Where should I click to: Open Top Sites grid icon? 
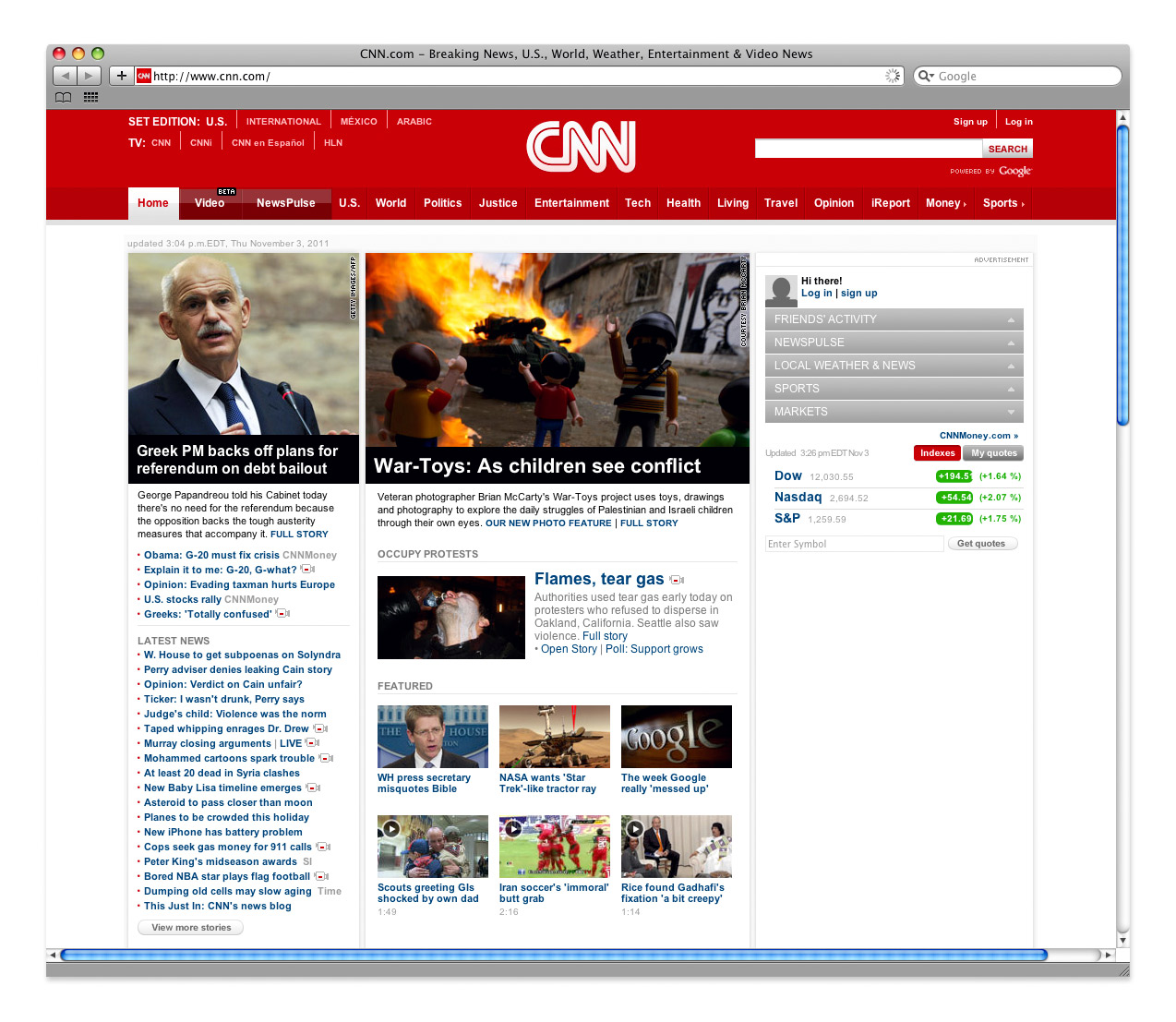pos(90,97)
